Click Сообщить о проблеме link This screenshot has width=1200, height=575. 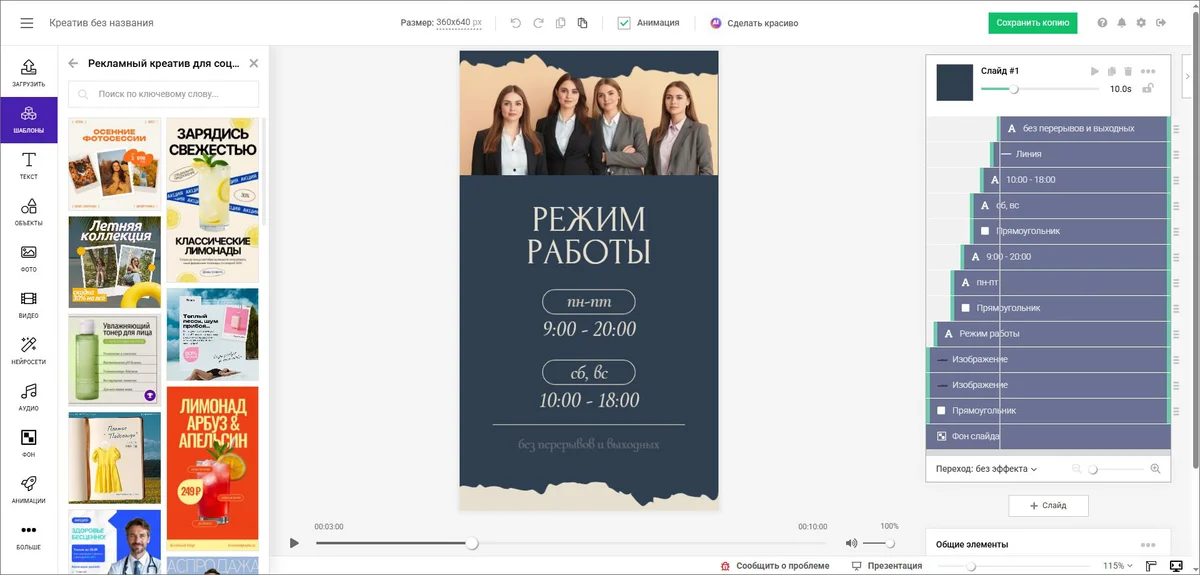pos(775,566)
